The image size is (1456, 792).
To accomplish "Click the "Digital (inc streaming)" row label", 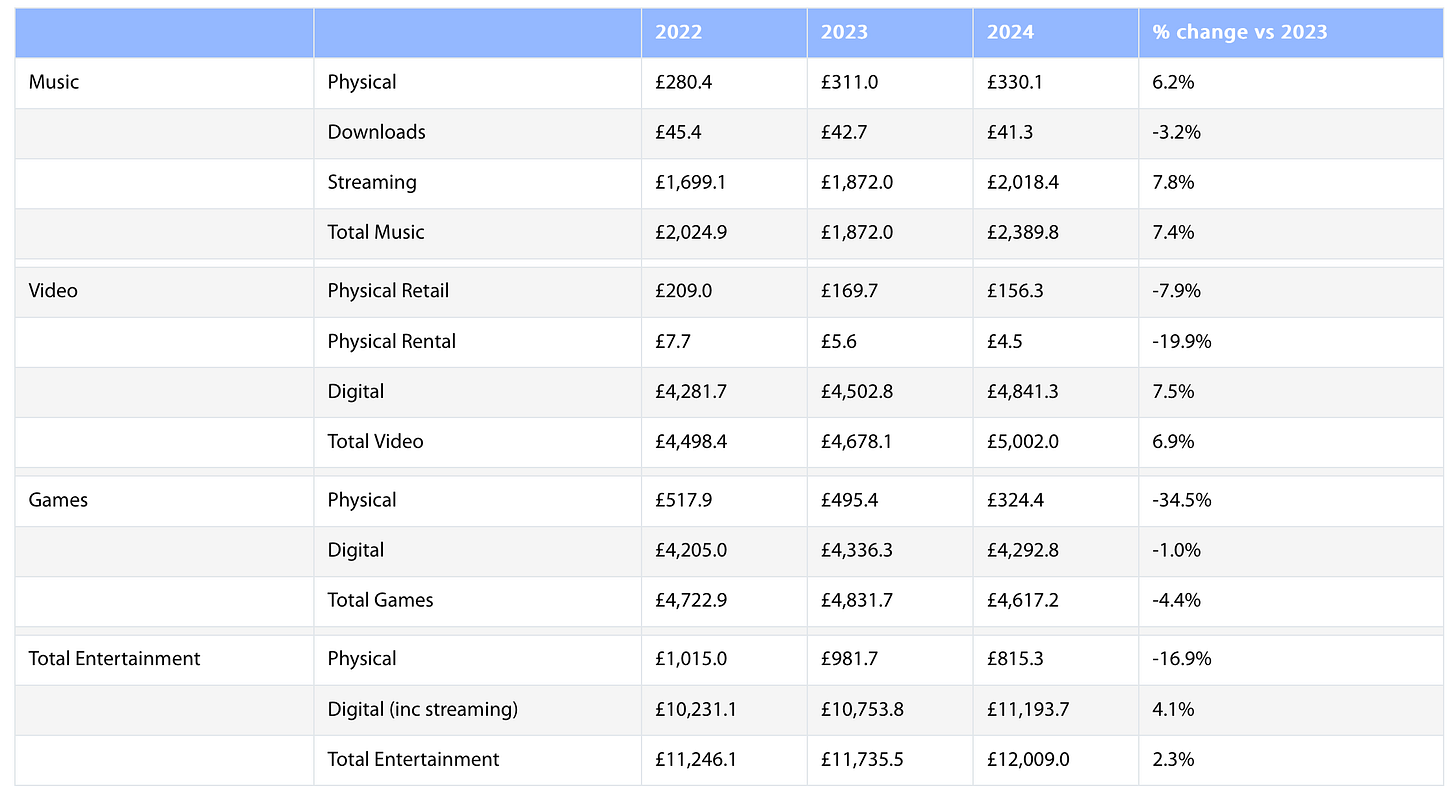I will coord(423,709).
